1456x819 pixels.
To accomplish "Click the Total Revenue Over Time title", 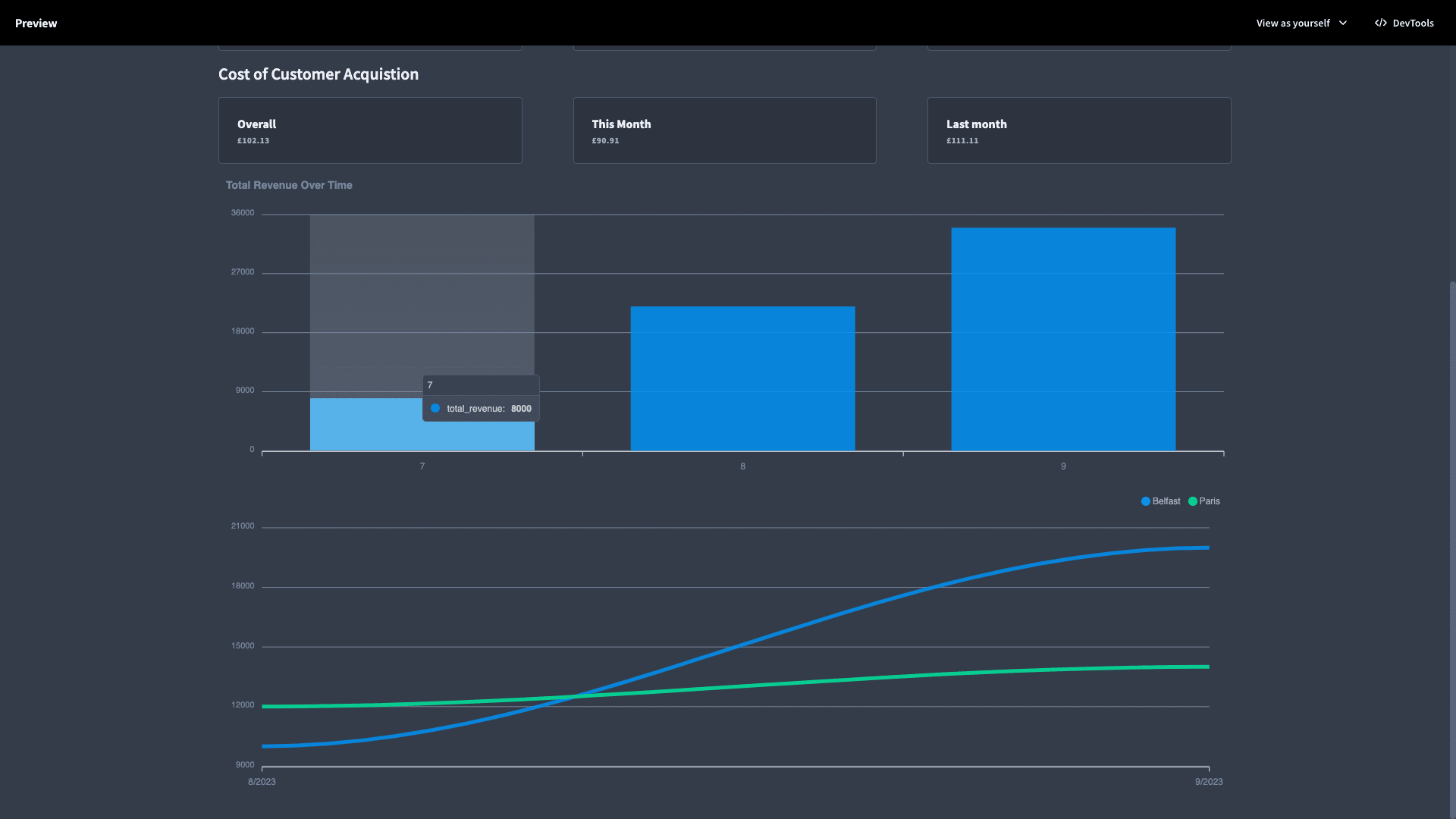I will pyautogui.click(x=289, y=185).
